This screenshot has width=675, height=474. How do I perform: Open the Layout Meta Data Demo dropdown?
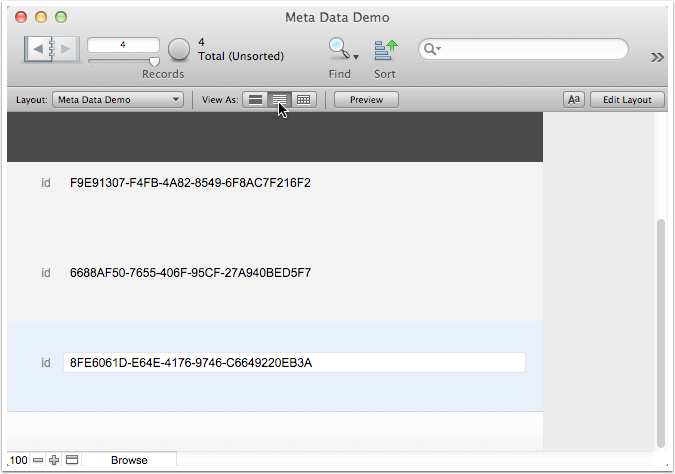pos(118,100)
